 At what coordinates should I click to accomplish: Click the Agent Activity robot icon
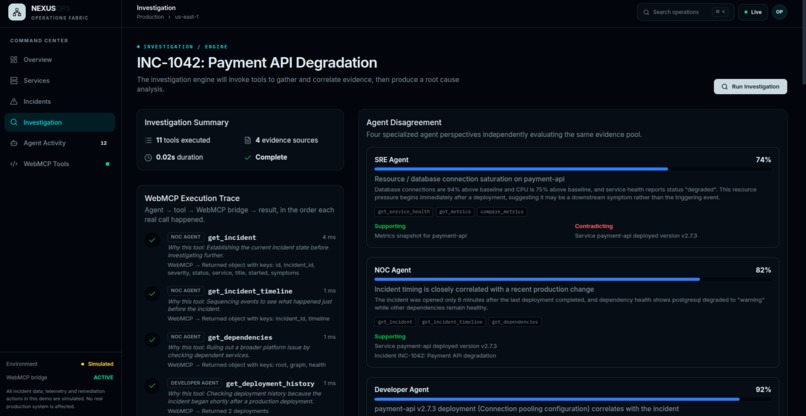coord(14,143)
